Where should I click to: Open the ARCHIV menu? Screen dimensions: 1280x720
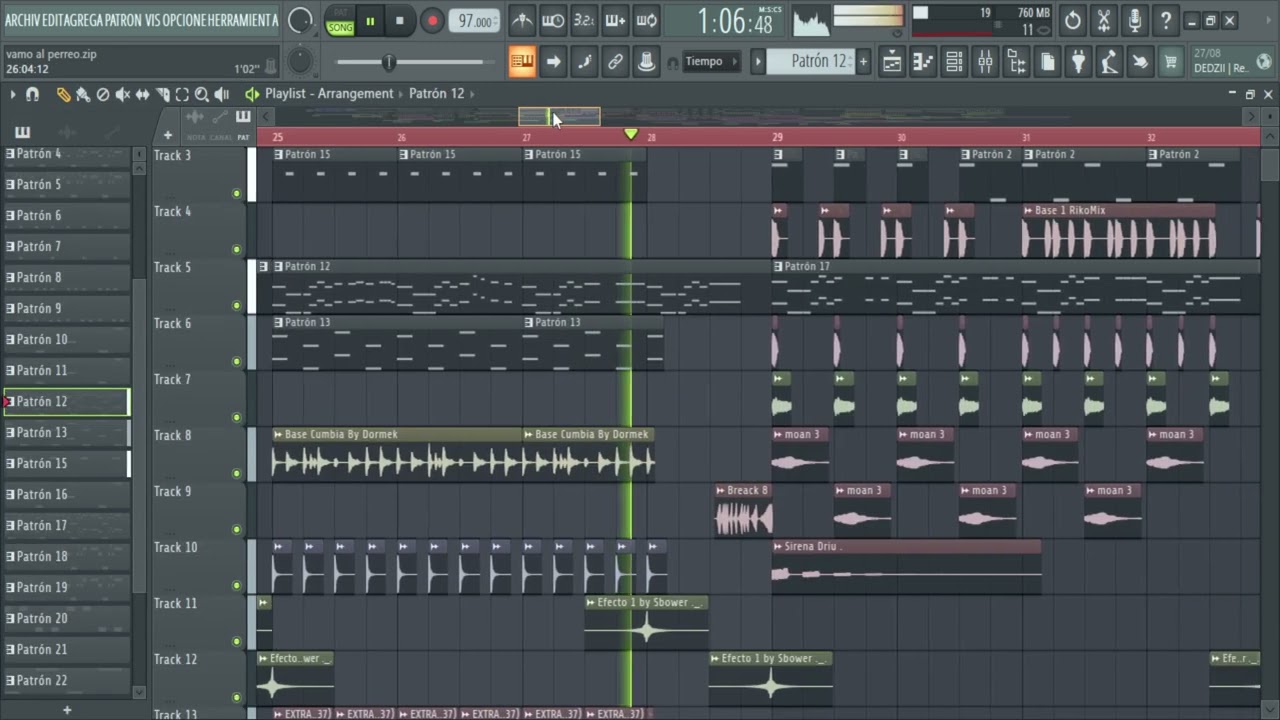click(23, 20)
